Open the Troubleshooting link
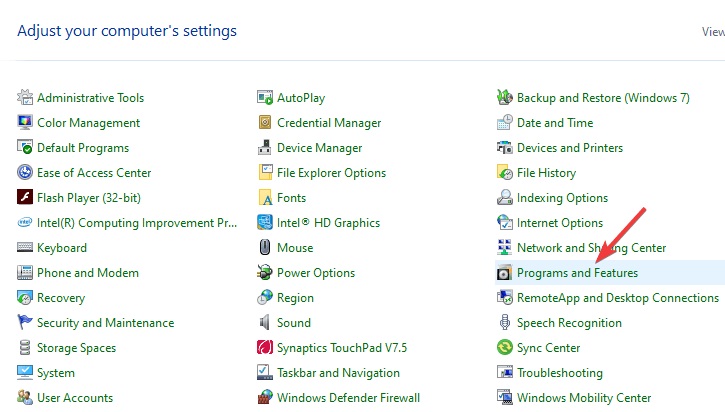725x412 pixels. tap(560, 373)
